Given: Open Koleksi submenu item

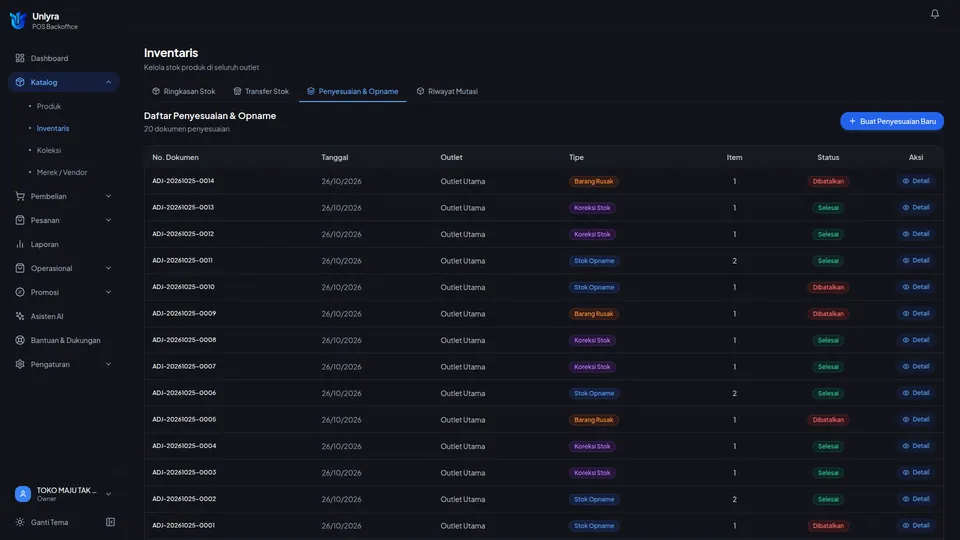Looking at the screenshot, I should point(48,151).
